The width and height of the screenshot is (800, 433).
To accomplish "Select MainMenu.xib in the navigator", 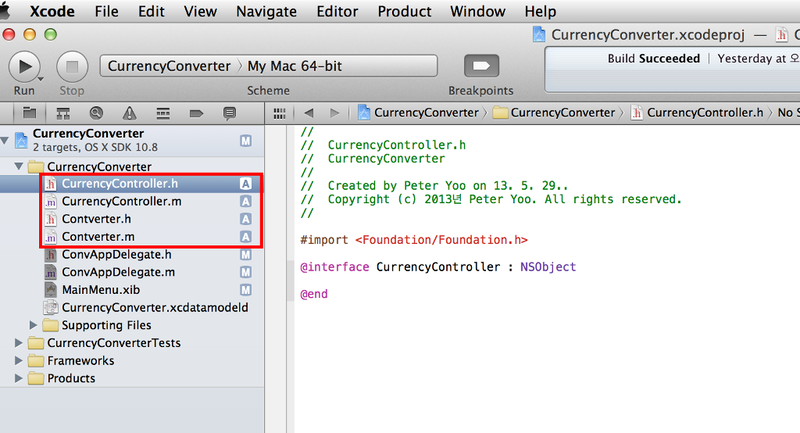I will click(98, 289).
